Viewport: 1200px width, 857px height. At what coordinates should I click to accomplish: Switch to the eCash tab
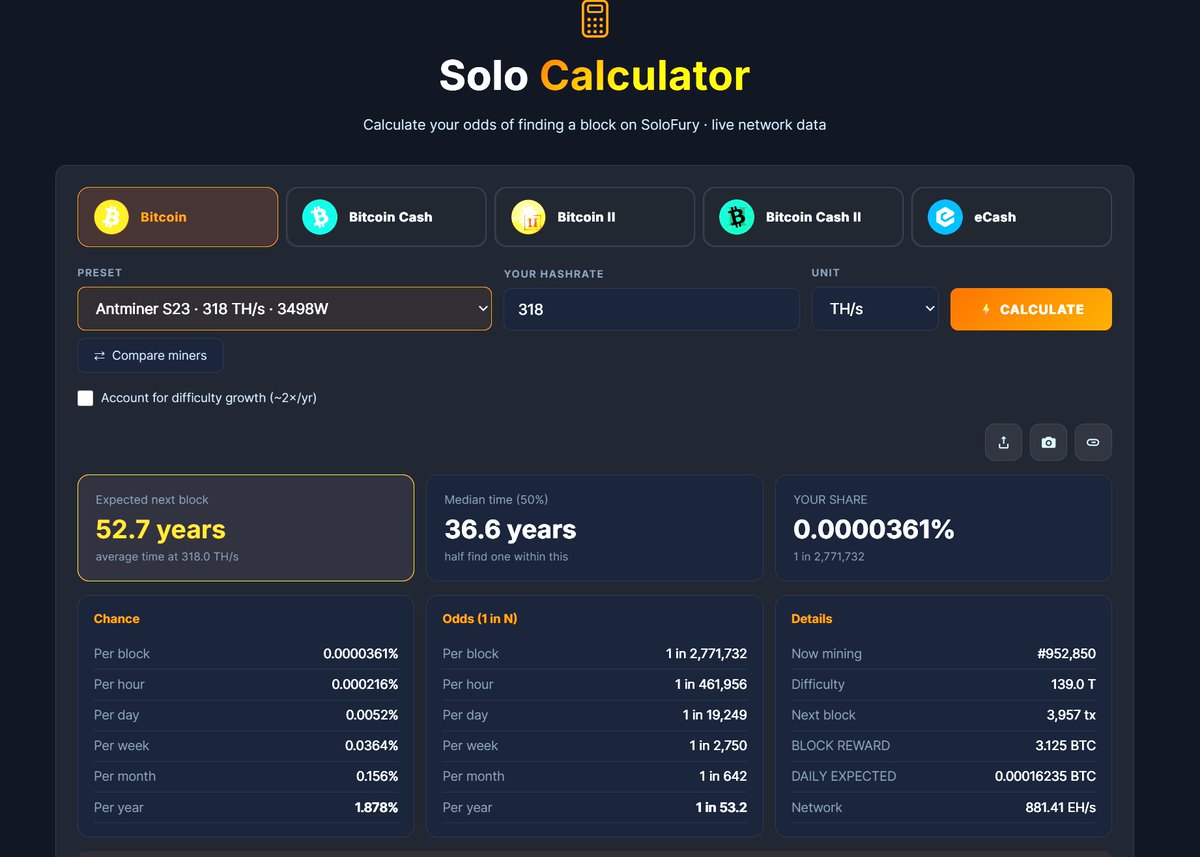[x=1012, y=217]
